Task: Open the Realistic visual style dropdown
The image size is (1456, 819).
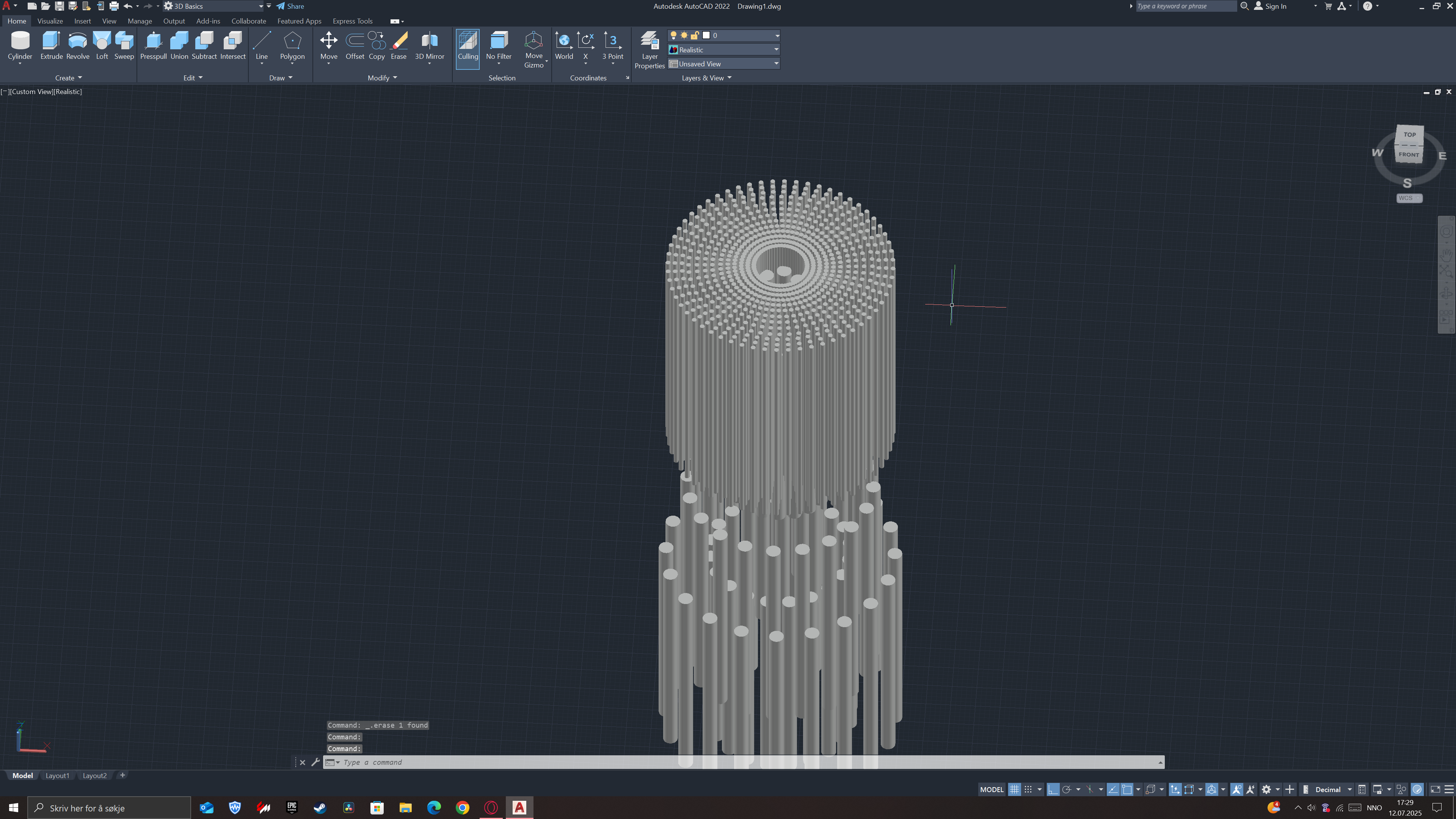Action: tap(776, 50)
